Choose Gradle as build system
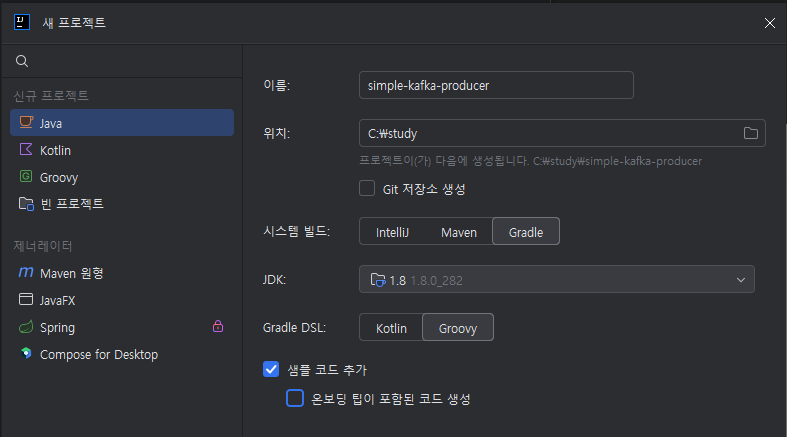Viewport: 787px width, 437px height. tap(526, 232)
